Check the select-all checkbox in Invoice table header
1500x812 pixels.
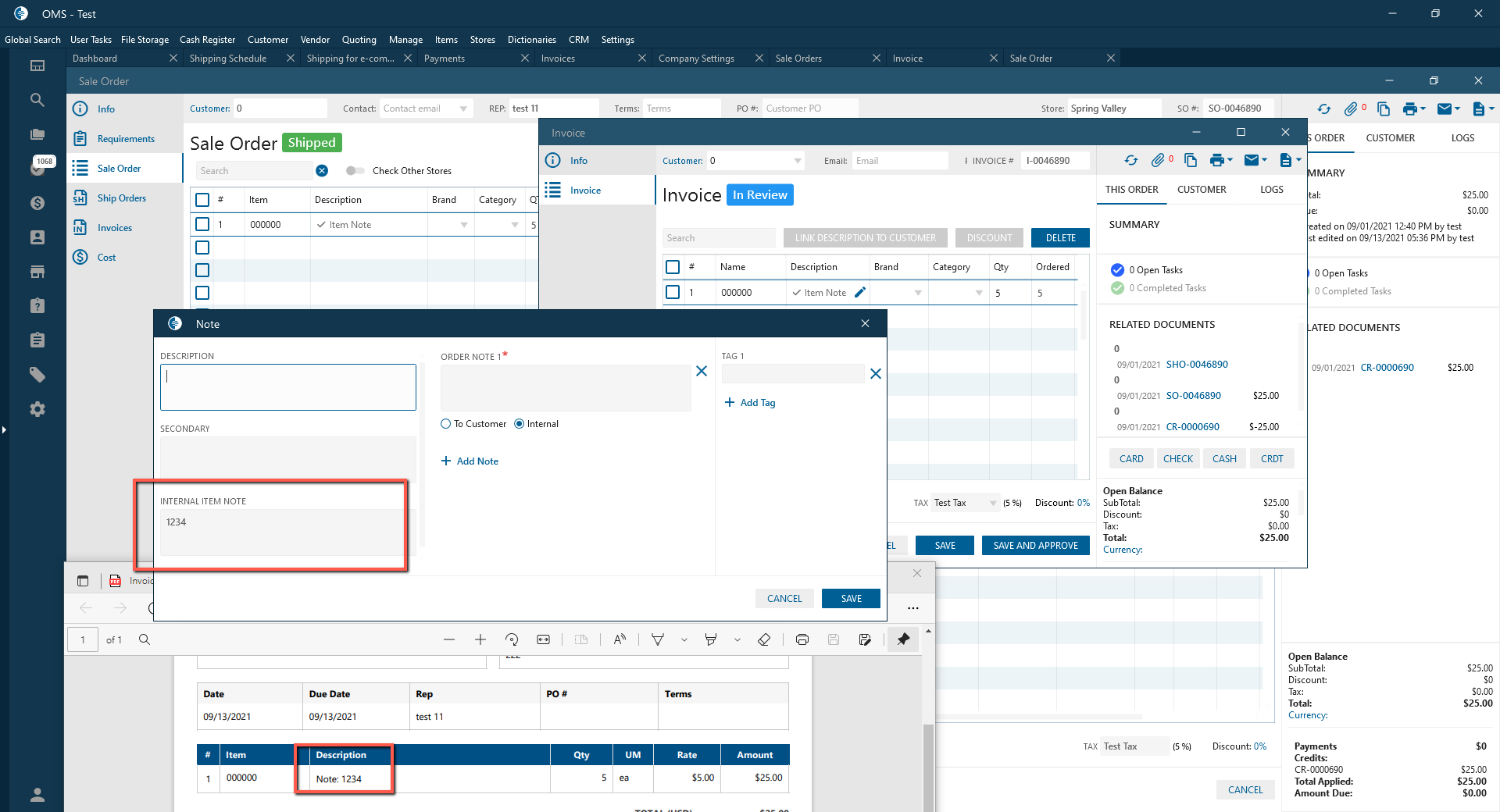point(673,267)
